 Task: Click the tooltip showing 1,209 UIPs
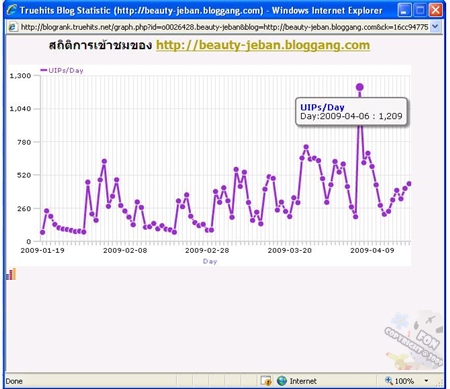pos(351,112)
